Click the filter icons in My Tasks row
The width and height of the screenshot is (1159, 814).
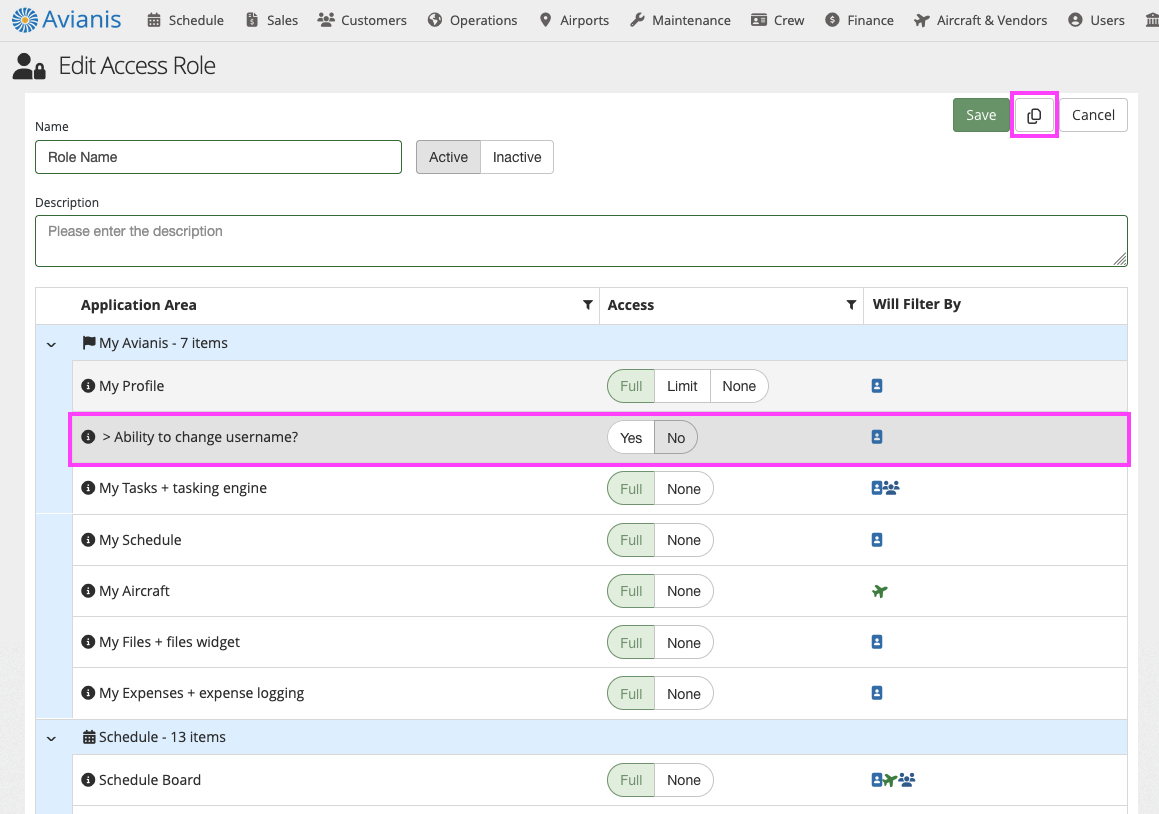(886, 488)
